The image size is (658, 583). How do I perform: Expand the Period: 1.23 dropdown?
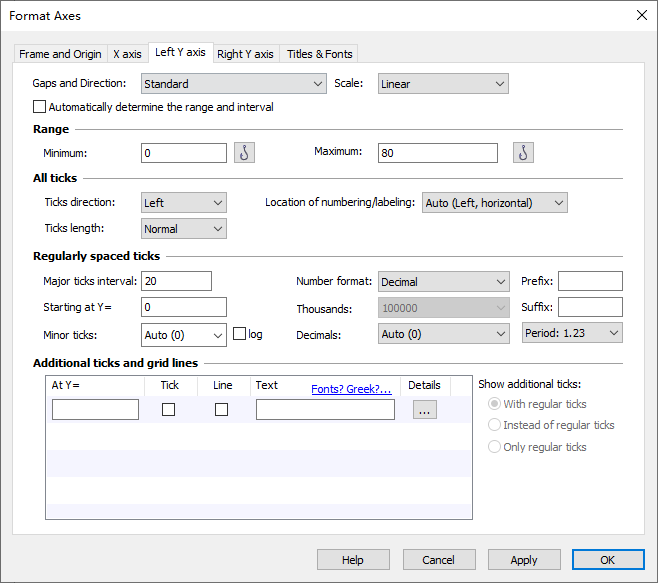tap(571, 334)
